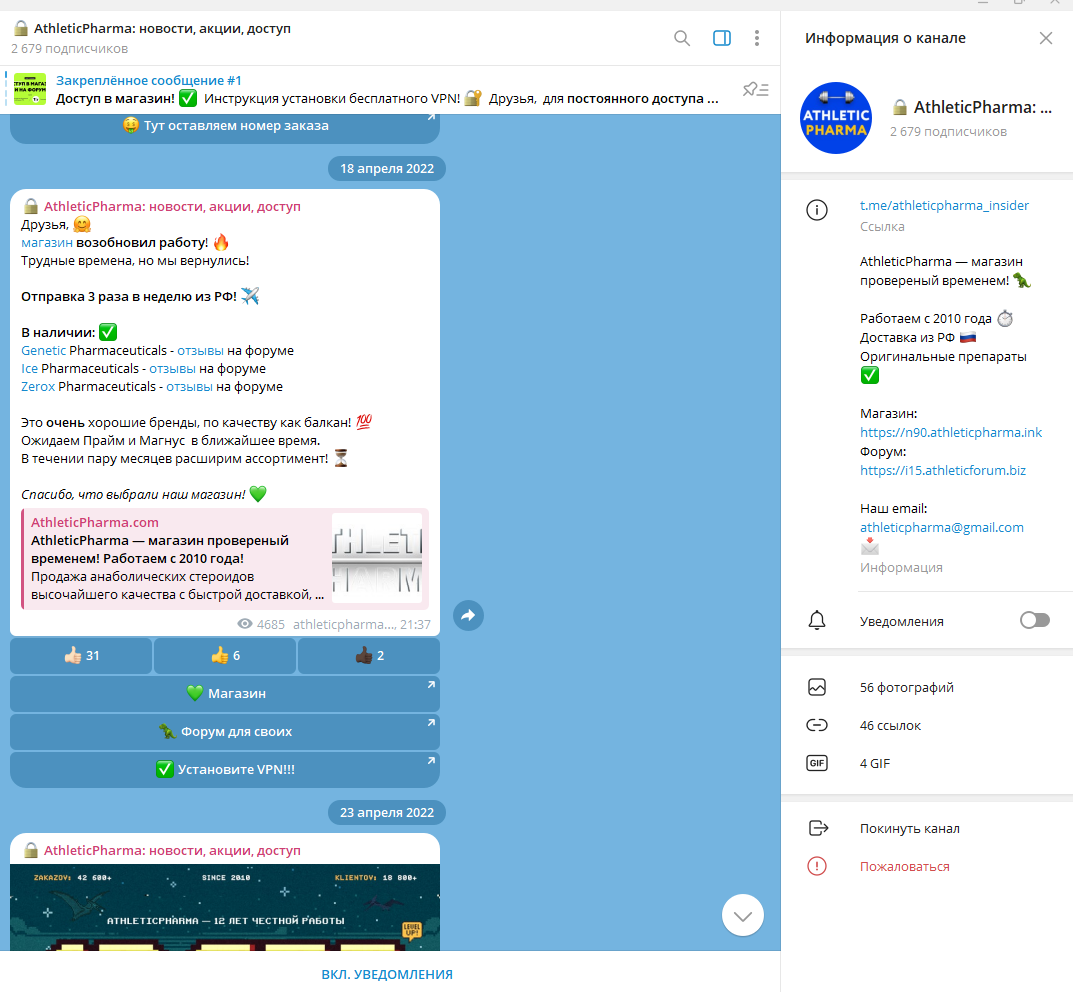Jump to latest messages with down chevron
Viewport: 1073px width, 992px height.
tap(742, 915)
